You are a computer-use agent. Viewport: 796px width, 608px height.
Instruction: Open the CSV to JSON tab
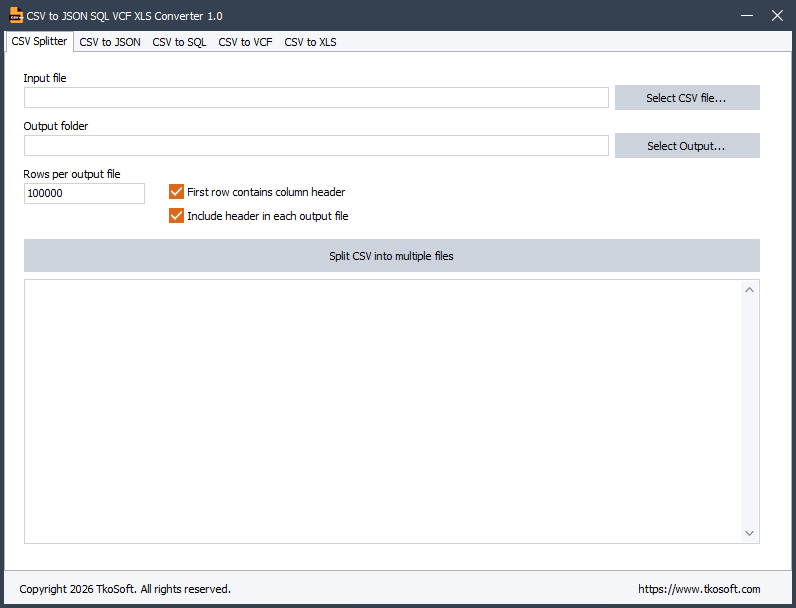click(110, 42)
